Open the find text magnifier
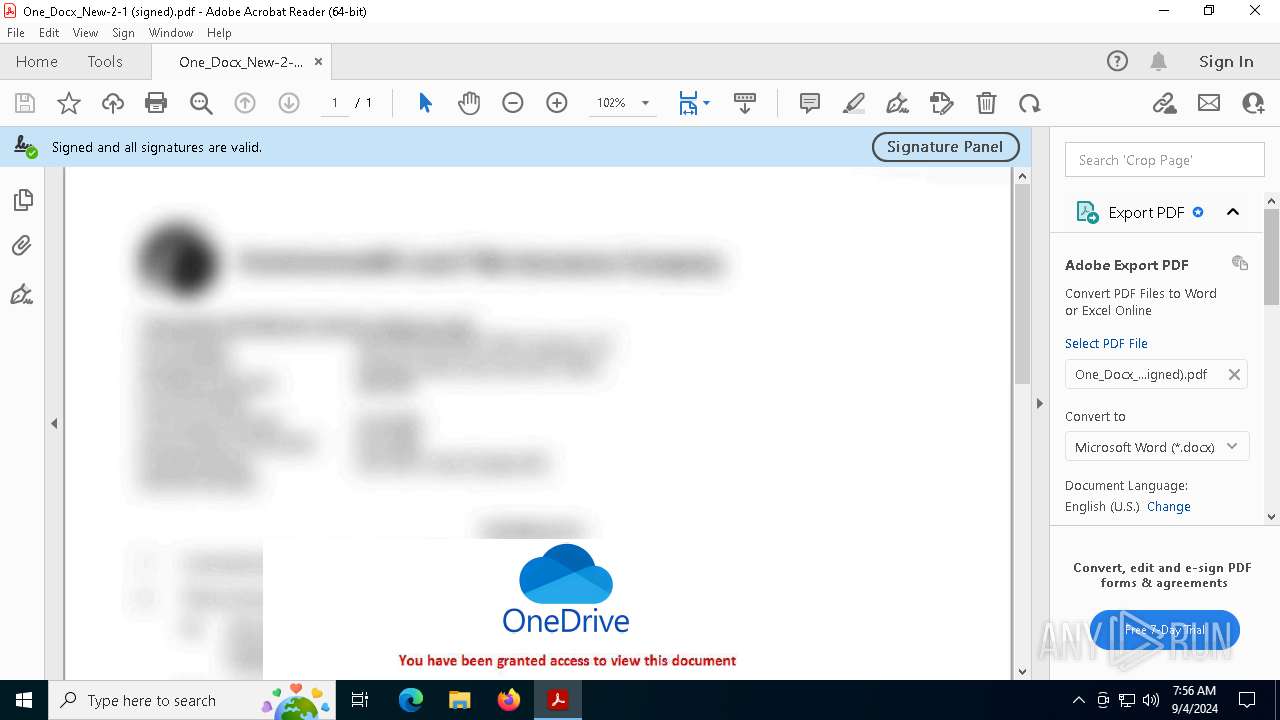The width and height of the screenshot is (1280, 720). pyautogui.click(x=201, y=103)
